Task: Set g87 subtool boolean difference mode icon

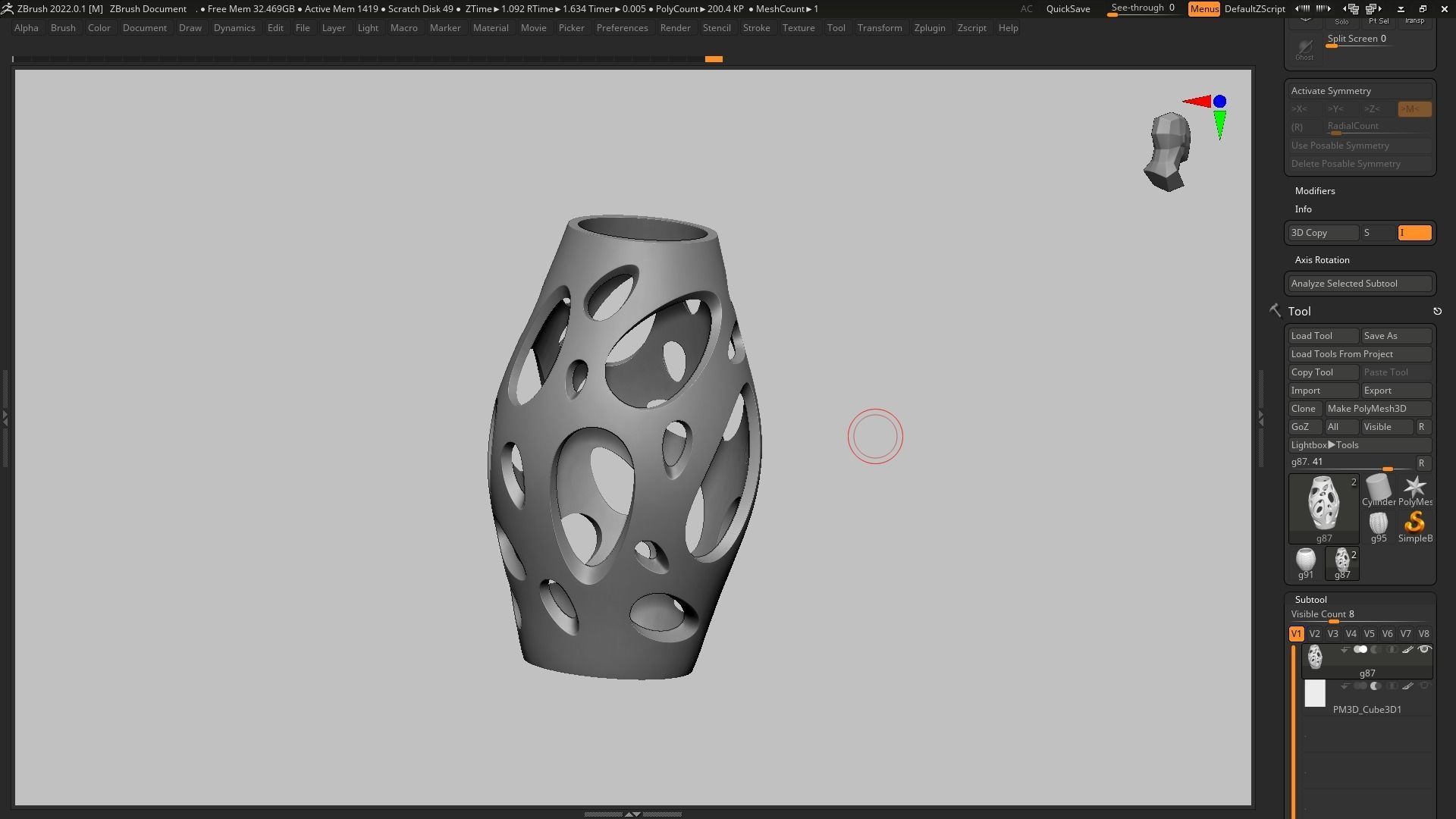Action: point(1376,650)
